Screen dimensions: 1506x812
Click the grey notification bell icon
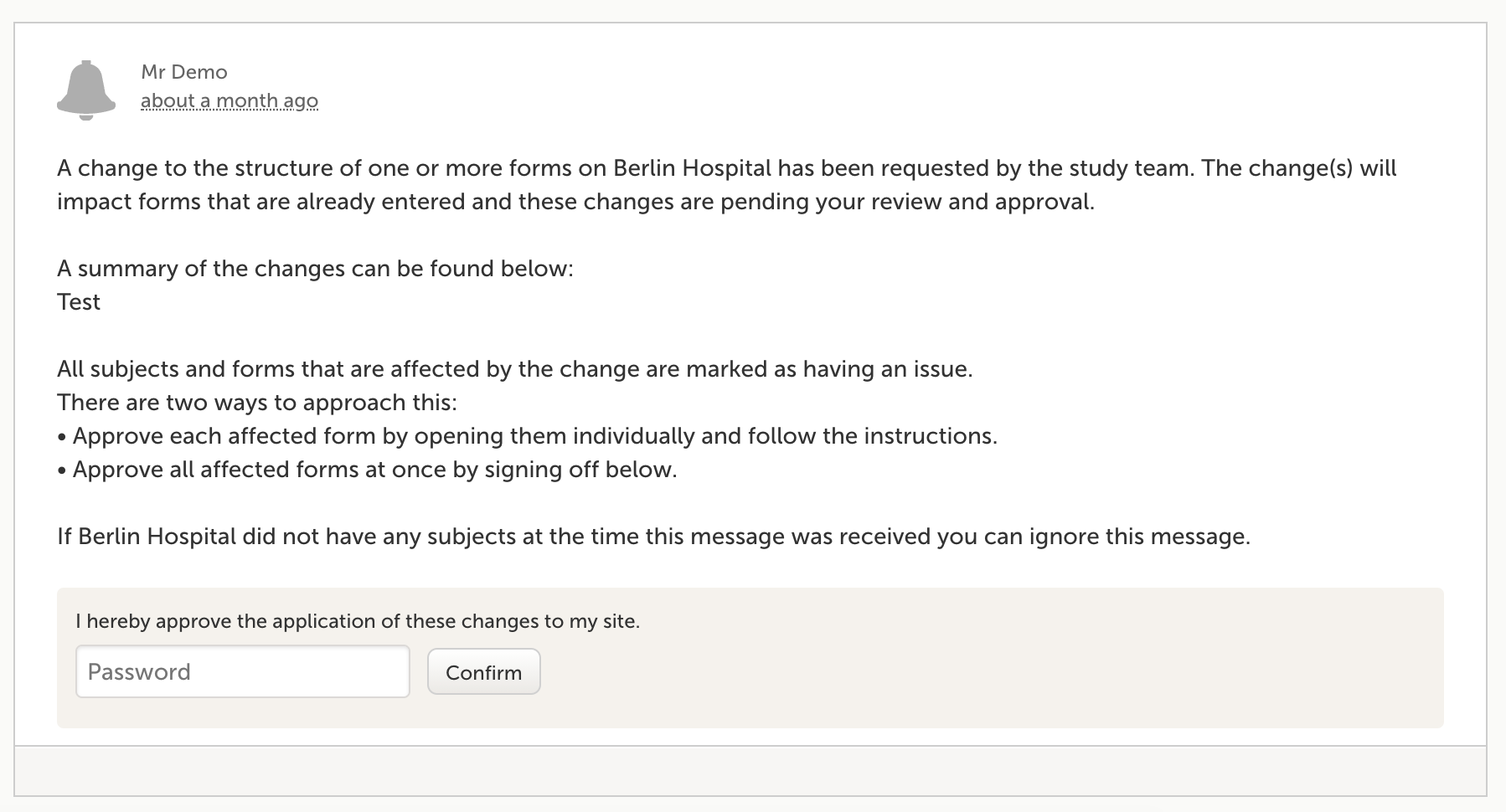(86, 90)
